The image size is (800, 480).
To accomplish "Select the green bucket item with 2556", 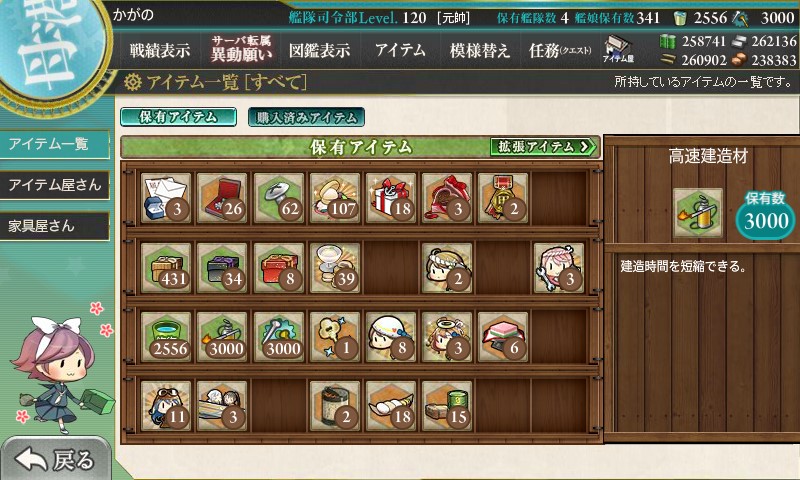I will [x=166, y=337].
